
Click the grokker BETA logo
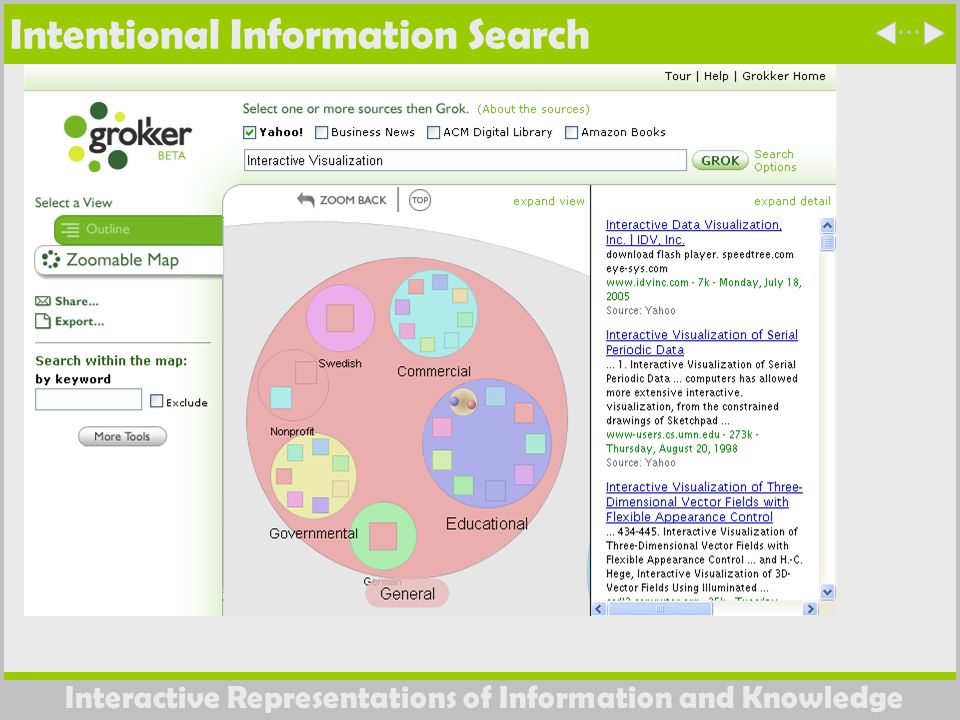tap(127, 136)
